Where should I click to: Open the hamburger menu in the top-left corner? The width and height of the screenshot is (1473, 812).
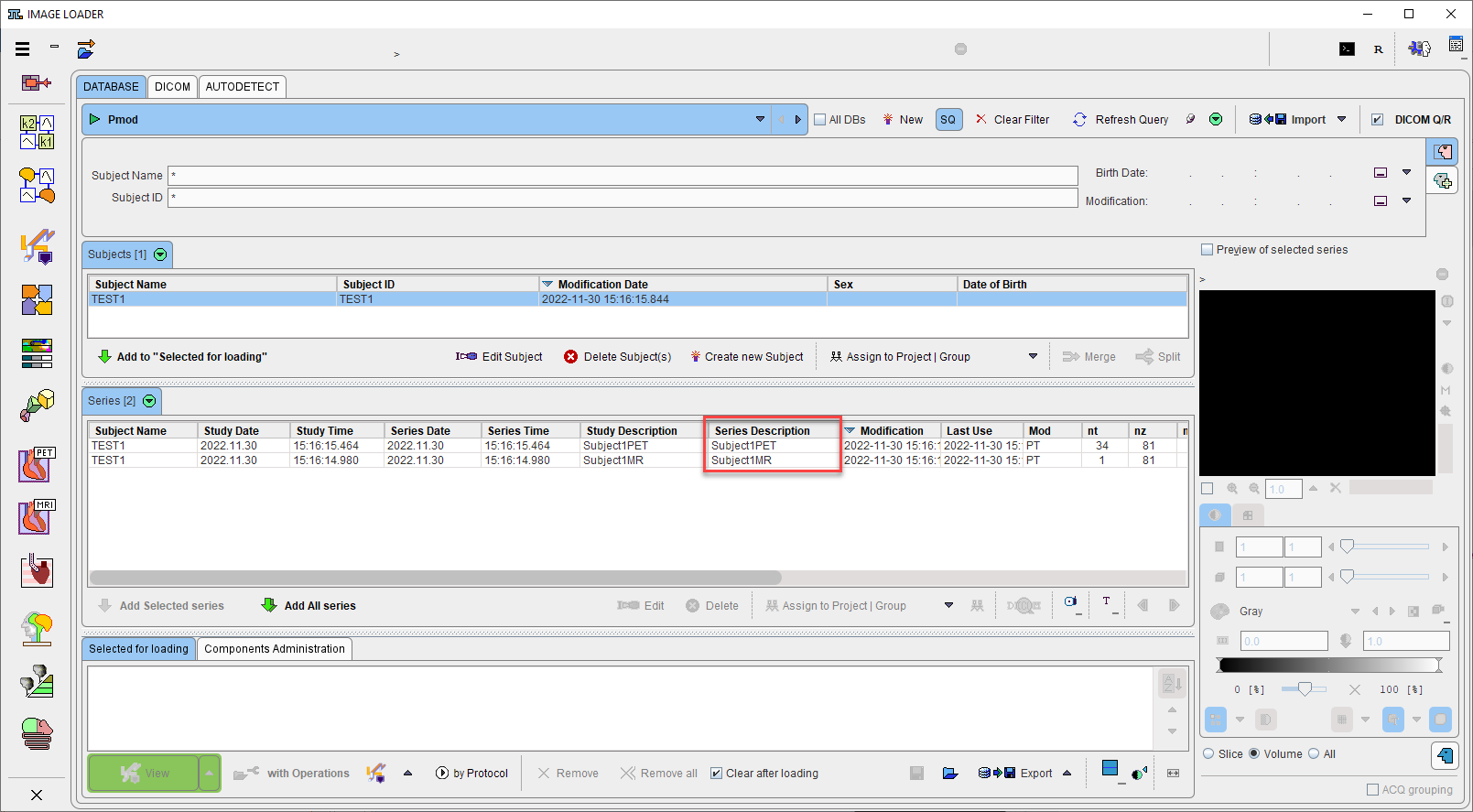(23, 49)
